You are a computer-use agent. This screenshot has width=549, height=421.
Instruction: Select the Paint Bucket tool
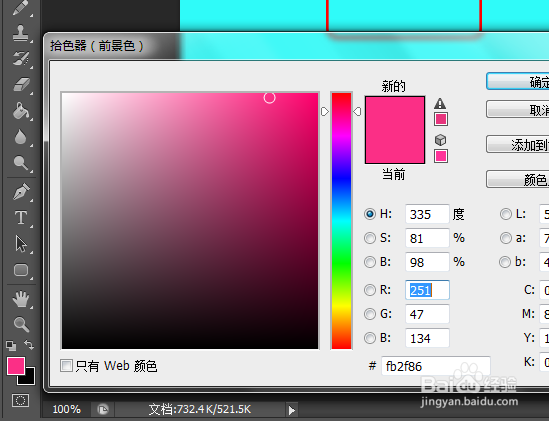pyautogui.click(x=21, y=111)
